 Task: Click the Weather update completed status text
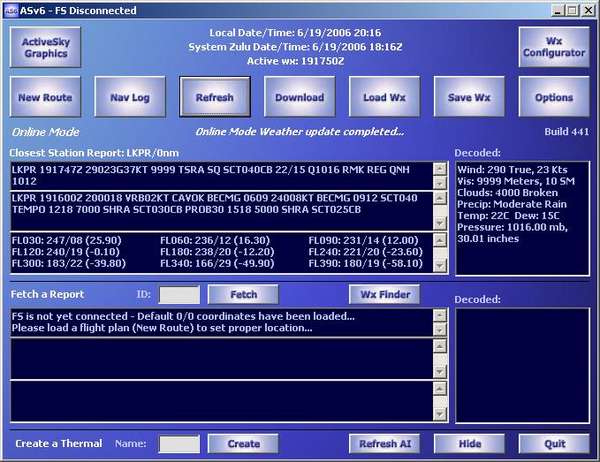(300, 132)
